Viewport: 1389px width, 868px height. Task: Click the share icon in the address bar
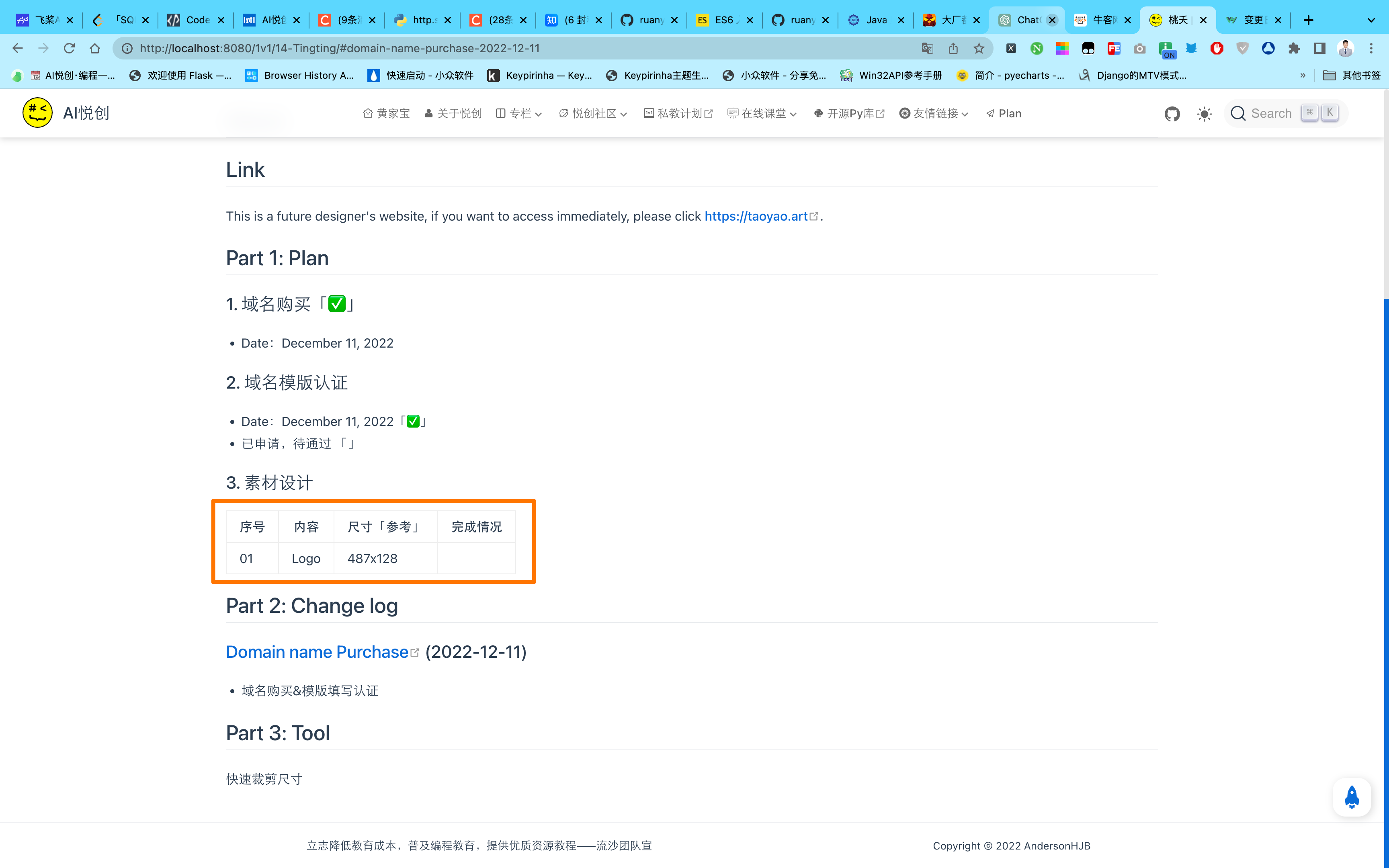coord(954,48)
